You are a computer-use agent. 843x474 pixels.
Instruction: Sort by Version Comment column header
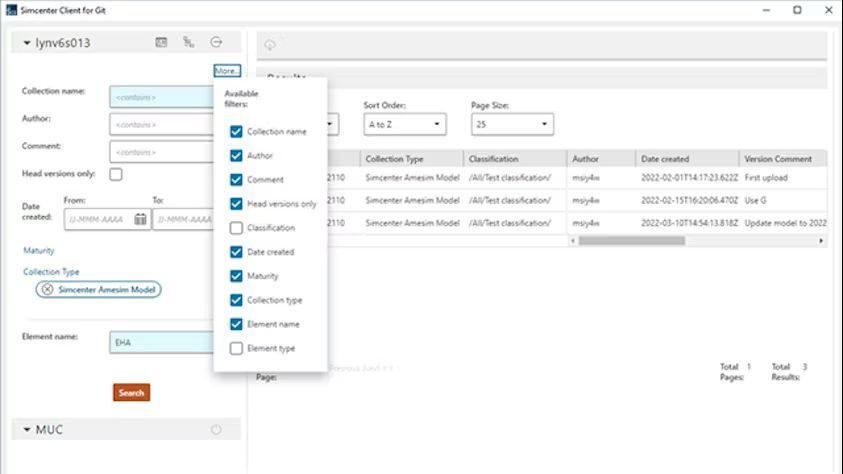click(783, 159)
